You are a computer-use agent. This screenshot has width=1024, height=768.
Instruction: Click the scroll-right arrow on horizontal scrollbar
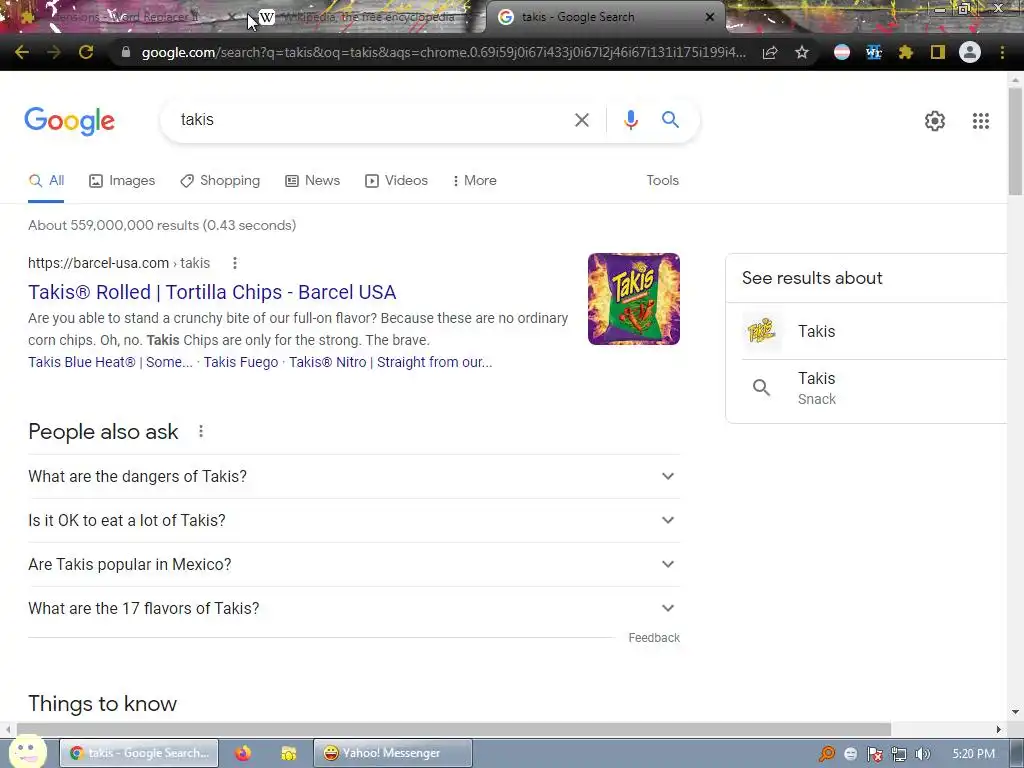point(998,729)
